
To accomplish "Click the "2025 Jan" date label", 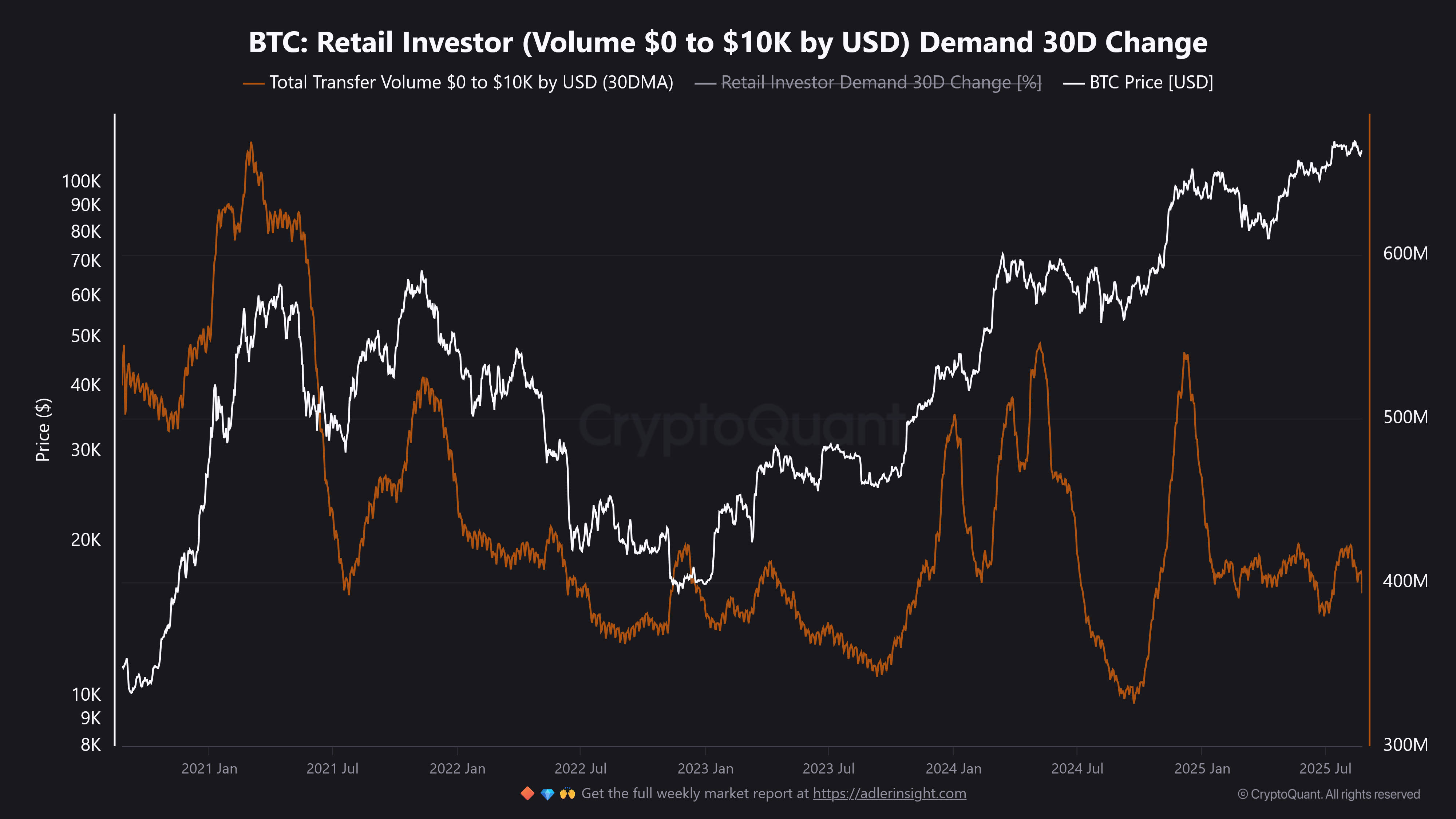I will (x=1202, y=769).
